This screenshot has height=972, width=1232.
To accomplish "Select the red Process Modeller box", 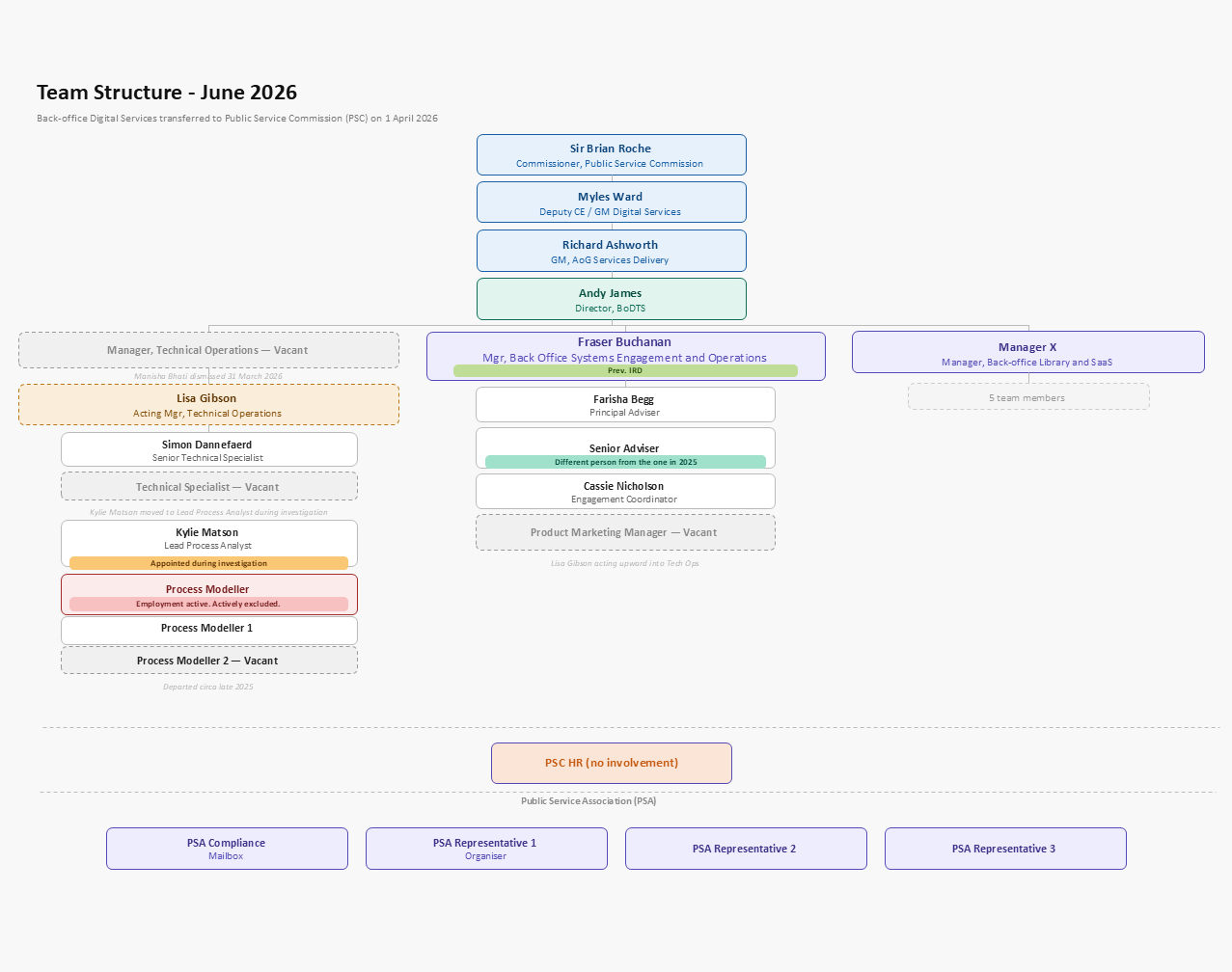I will click(208, 594).
